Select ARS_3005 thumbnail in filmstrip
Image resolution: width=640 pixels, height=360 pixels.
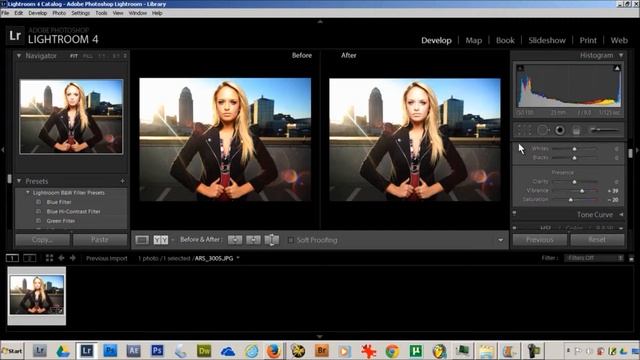pyautogui.click(x=37, y=296)
